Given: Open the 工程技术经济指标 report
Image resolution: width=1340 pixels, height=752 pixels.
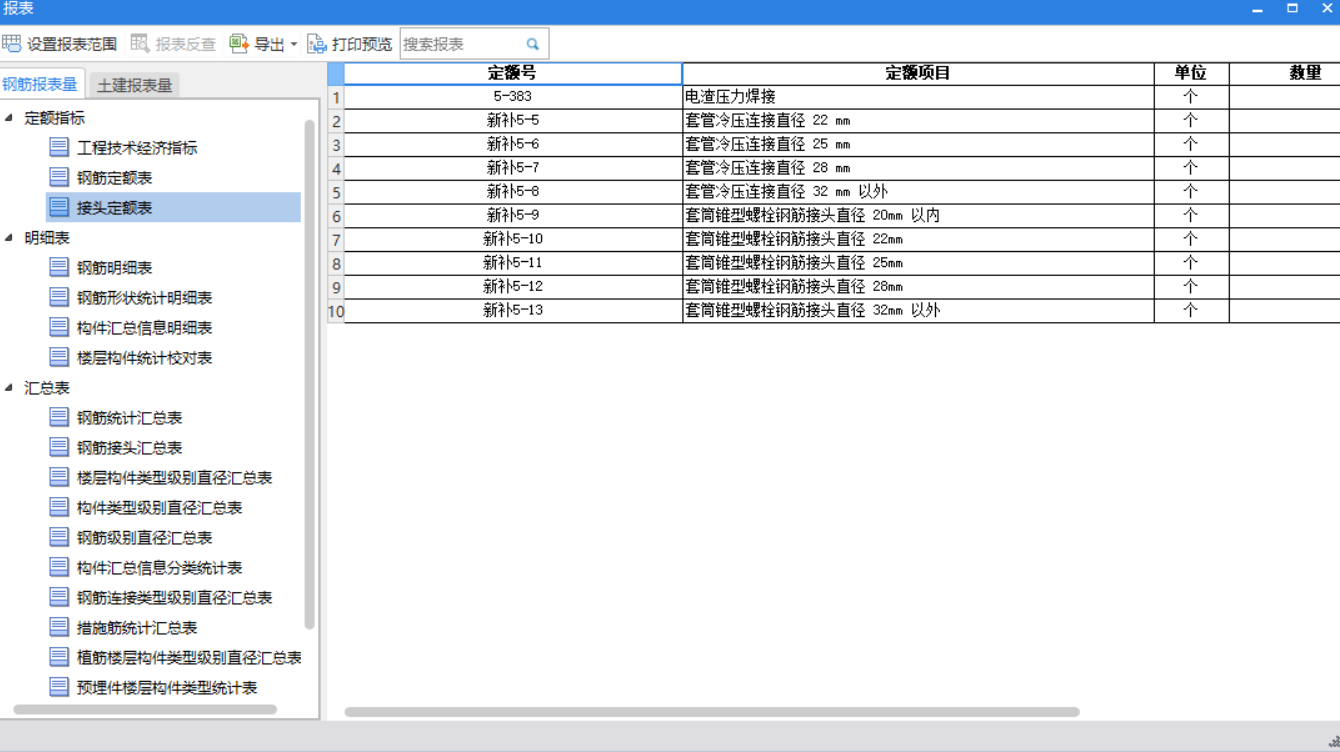Looking at the screenshot, I should point(137,147).
